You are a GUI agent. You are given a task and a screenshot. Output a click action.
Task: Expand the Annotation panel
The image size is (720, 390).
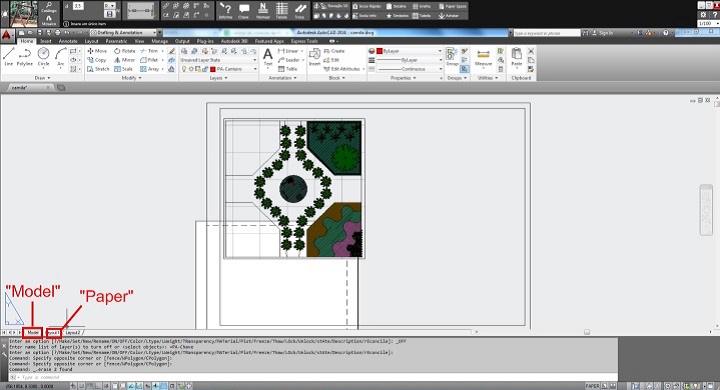pyautogui.click(x=283, y=78)
